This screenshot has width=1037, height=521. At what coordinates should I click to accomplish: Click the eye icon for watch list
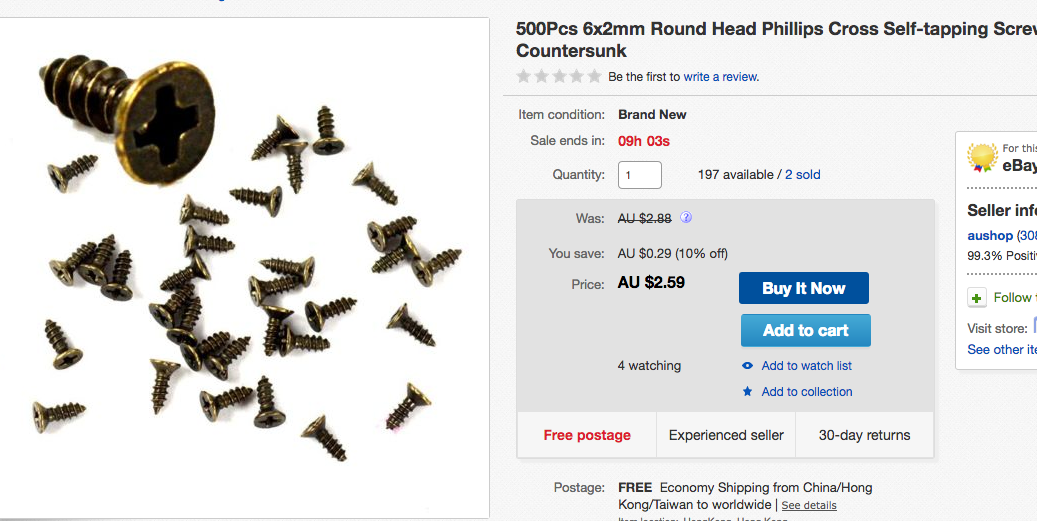[748, 366]
